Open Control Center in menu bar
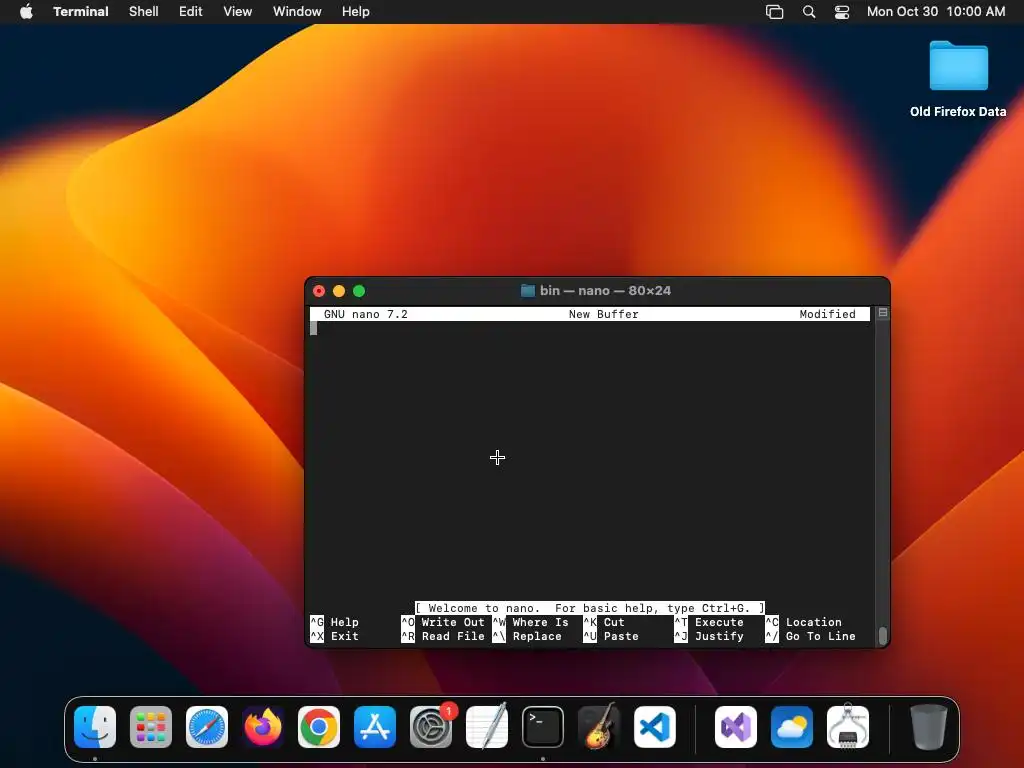The image size is (1024, 768). coord(842,12)
